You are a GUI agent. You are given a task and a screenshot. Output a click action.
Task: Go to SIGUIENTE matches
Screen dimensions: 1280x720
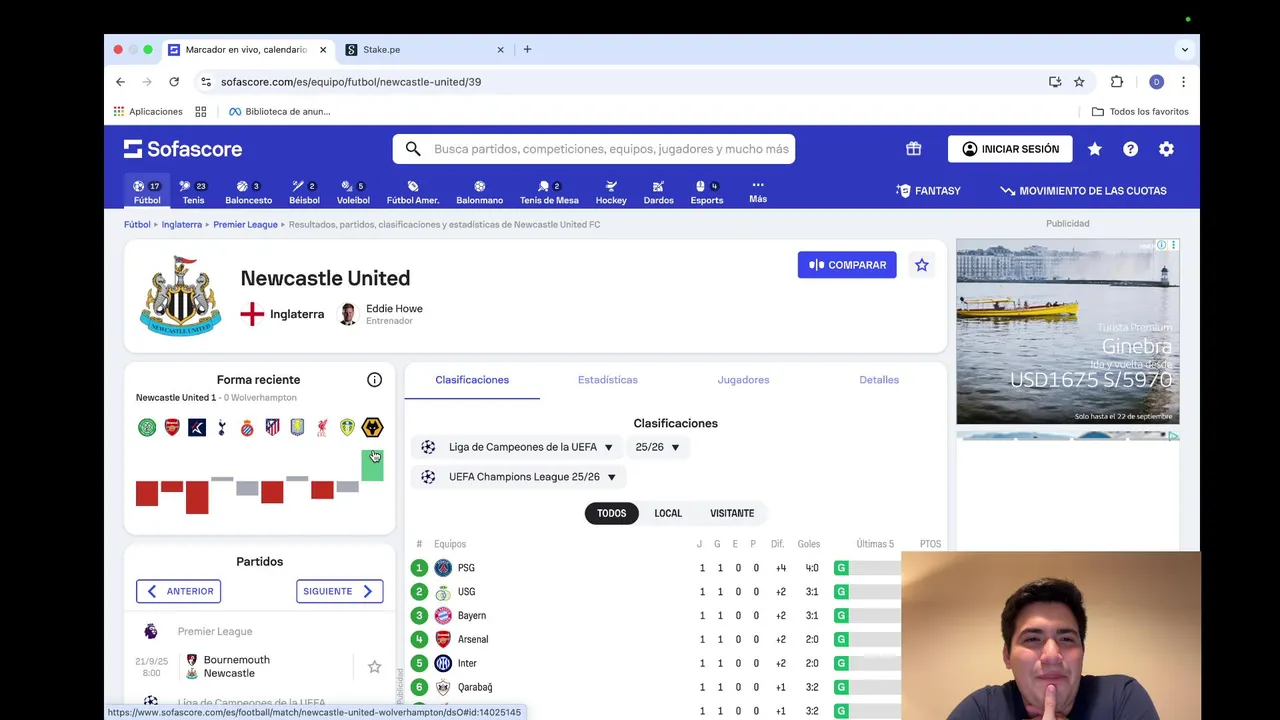coord(339,591)
